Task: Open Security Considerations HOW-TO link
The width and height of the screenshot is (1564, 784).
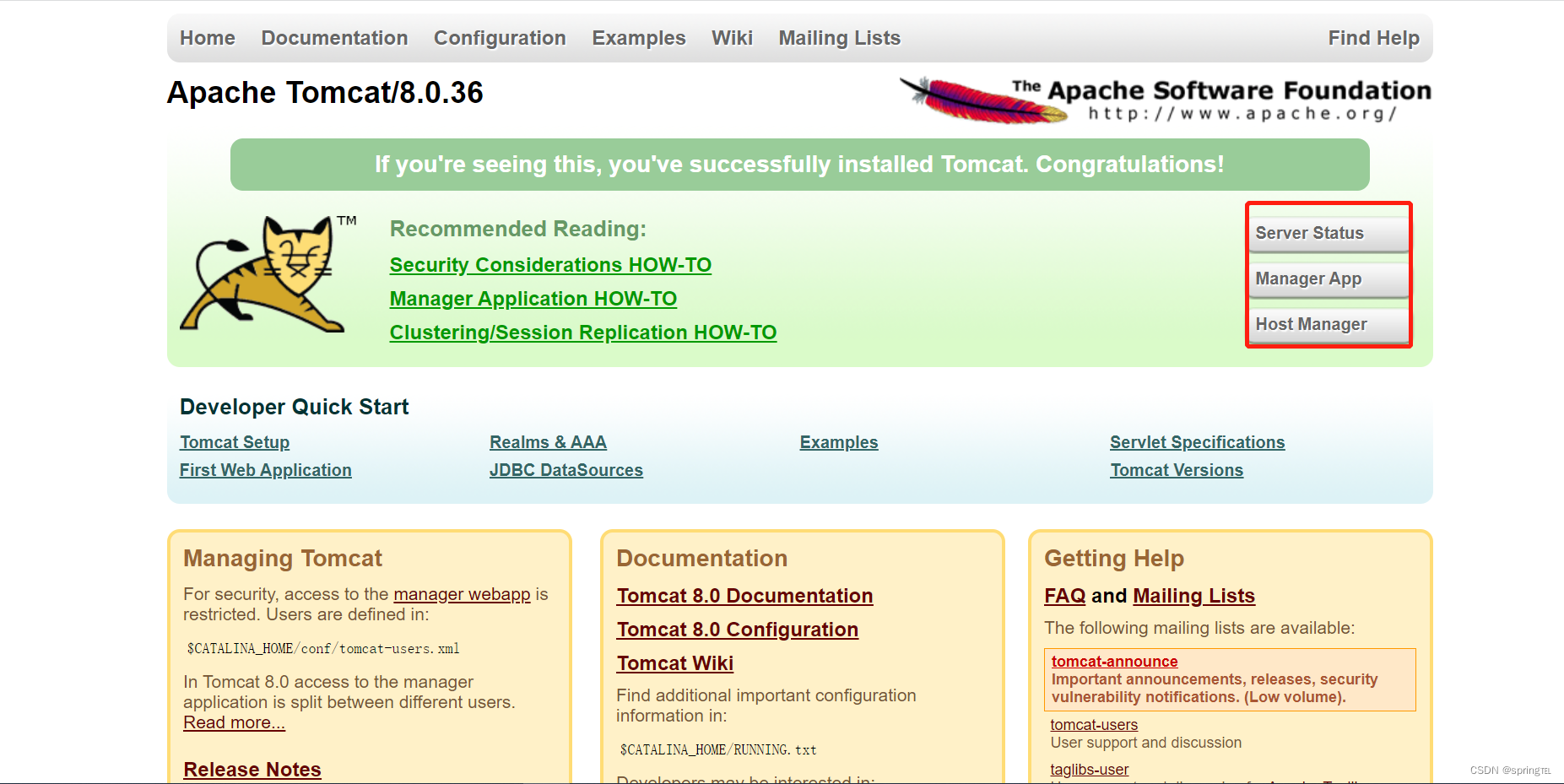Action: [550, 265]
